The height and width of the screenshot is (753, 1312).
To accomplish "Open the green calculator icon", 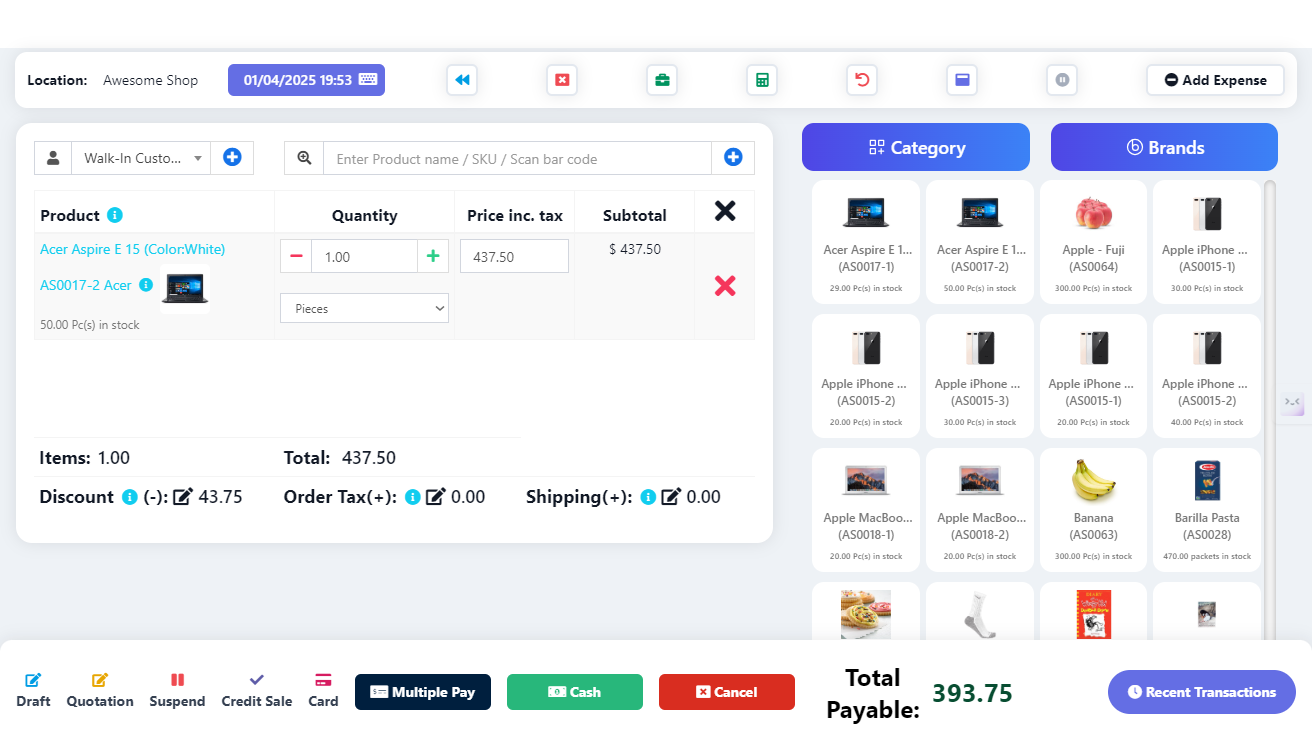I will (x=762, y=80).
